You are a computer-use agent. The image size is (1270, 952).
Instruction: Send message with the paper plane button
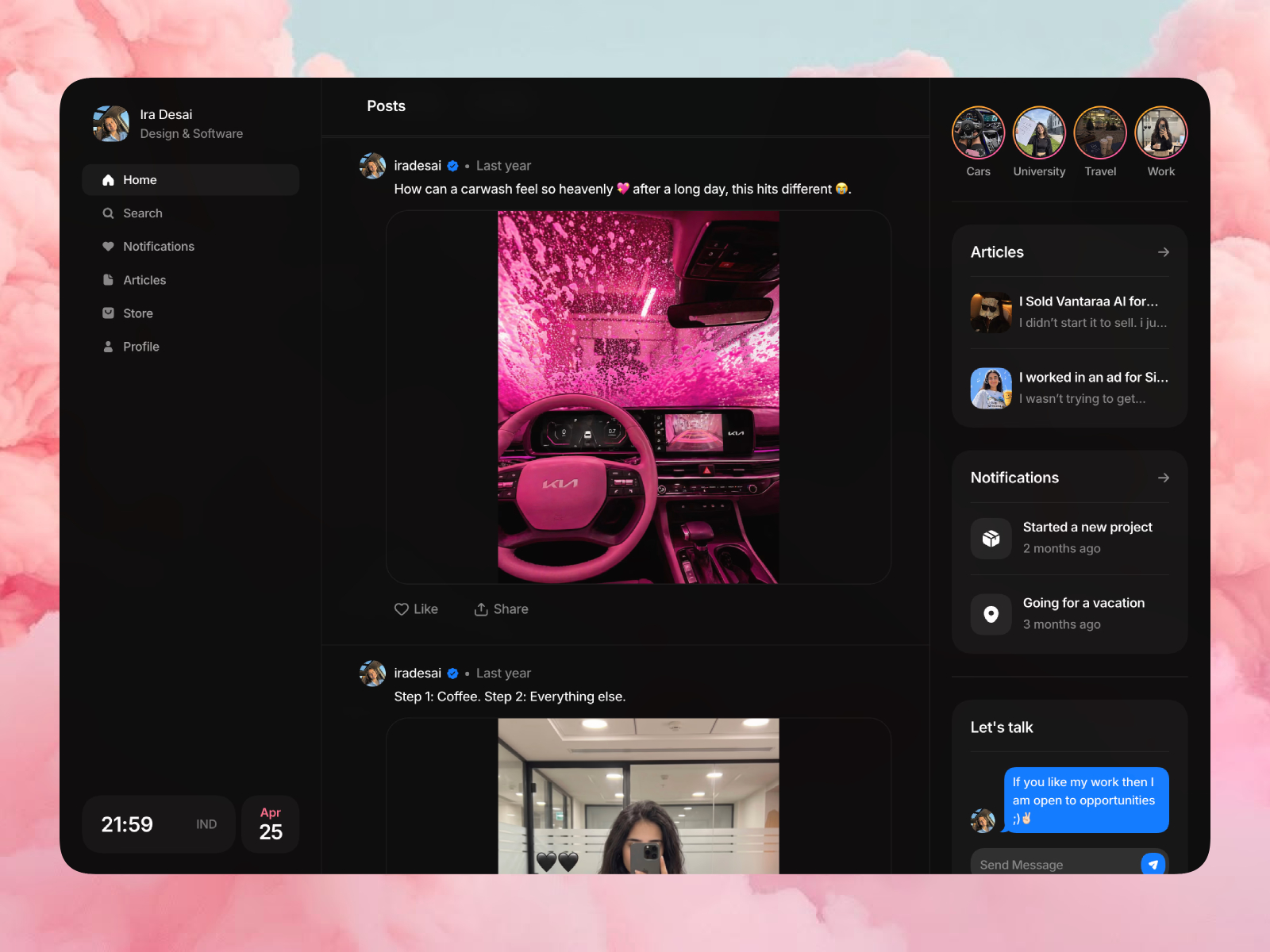[1153, 864]
